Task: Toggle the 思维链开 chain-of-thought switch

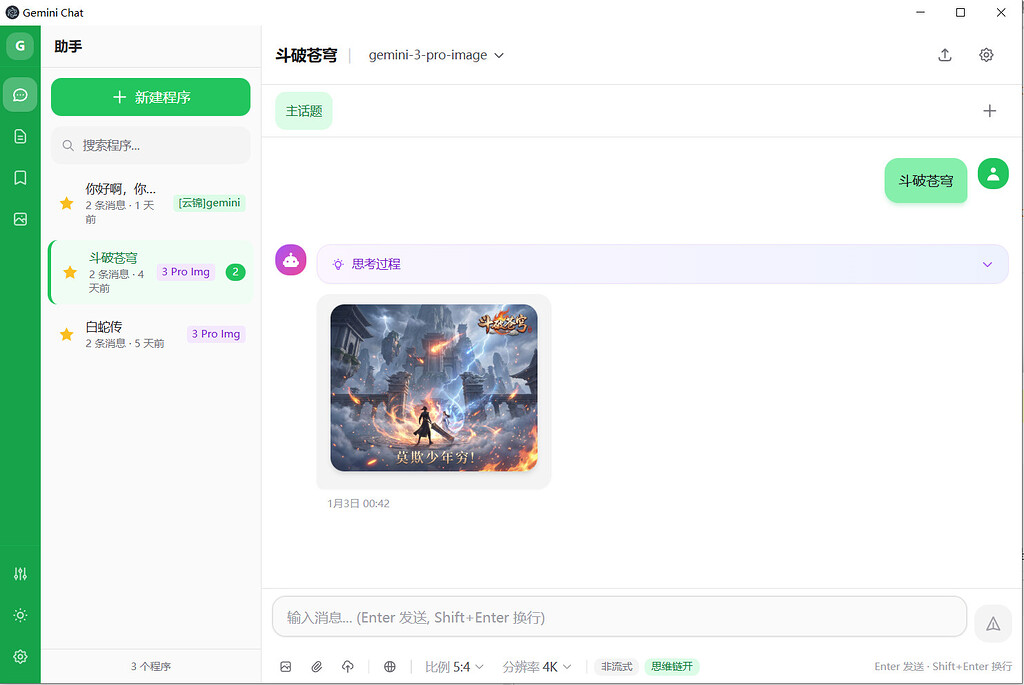Action: tap(672, 667)
